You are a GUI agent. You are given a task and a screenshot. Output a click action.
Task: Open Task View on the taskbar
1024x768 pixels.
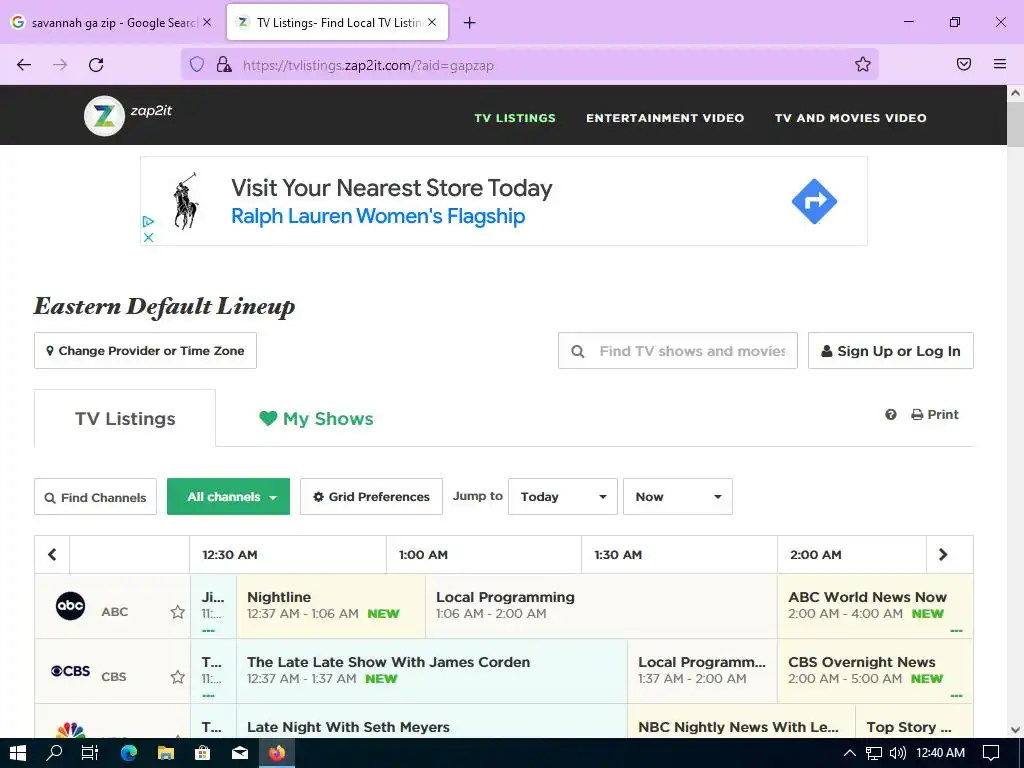pos(90,753)
